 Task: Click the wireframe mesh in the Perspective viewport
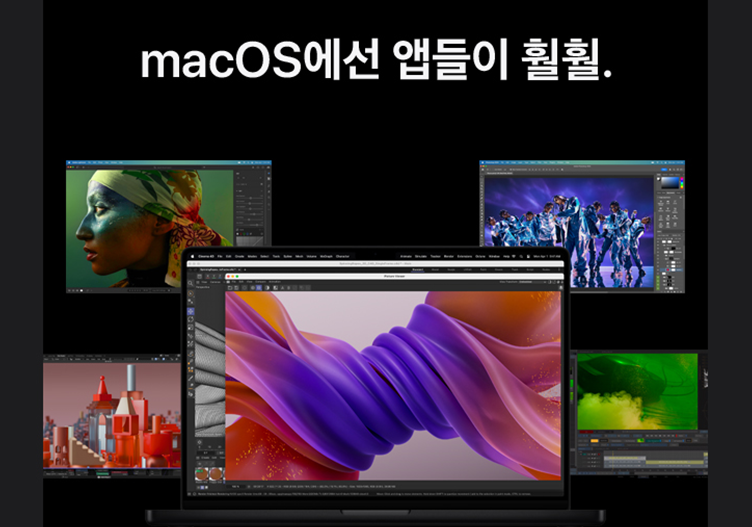click(x=210, y=379)
